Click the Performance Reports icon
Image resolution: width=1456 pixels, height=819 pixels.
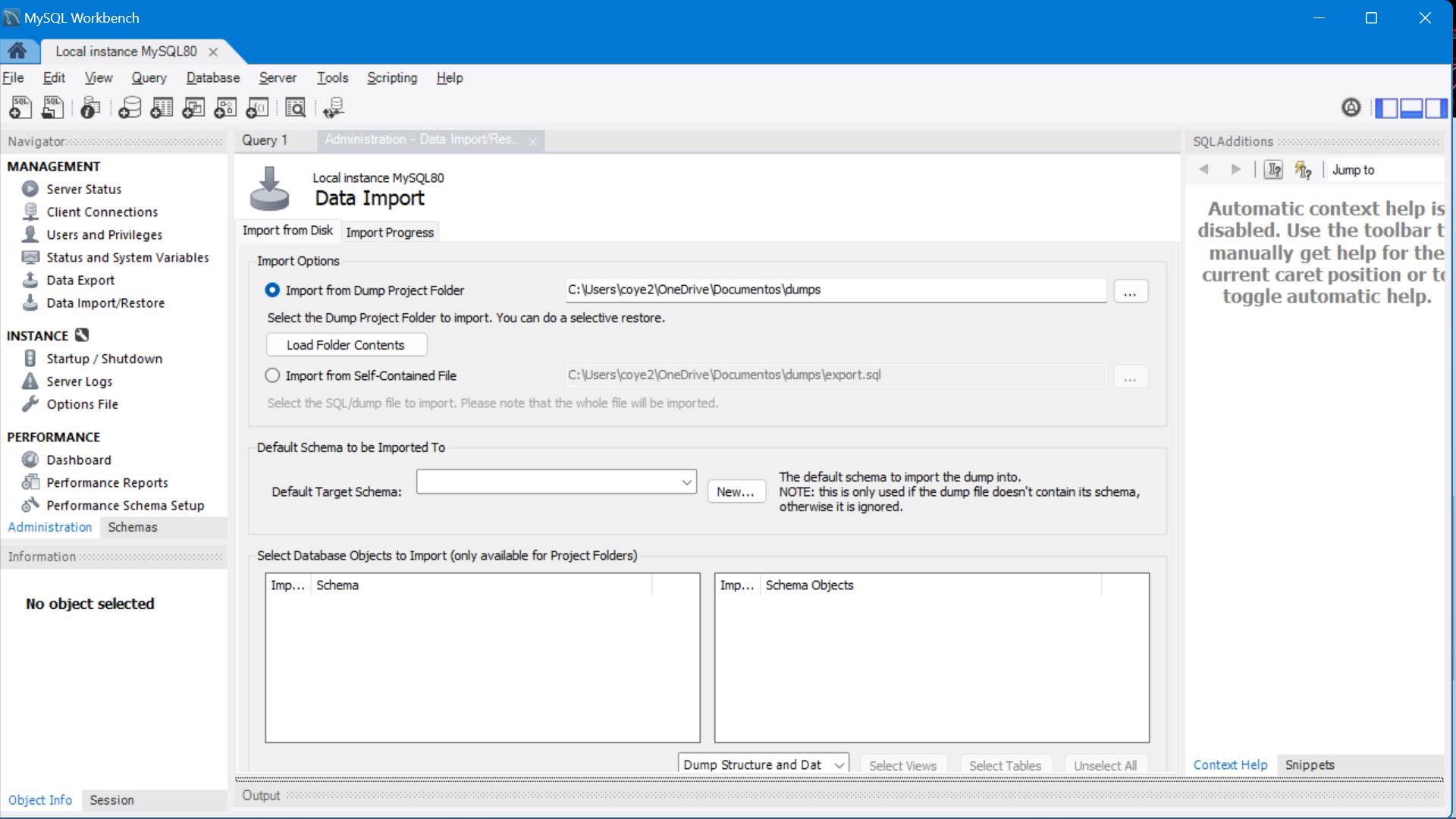click(x=31, y=481)
